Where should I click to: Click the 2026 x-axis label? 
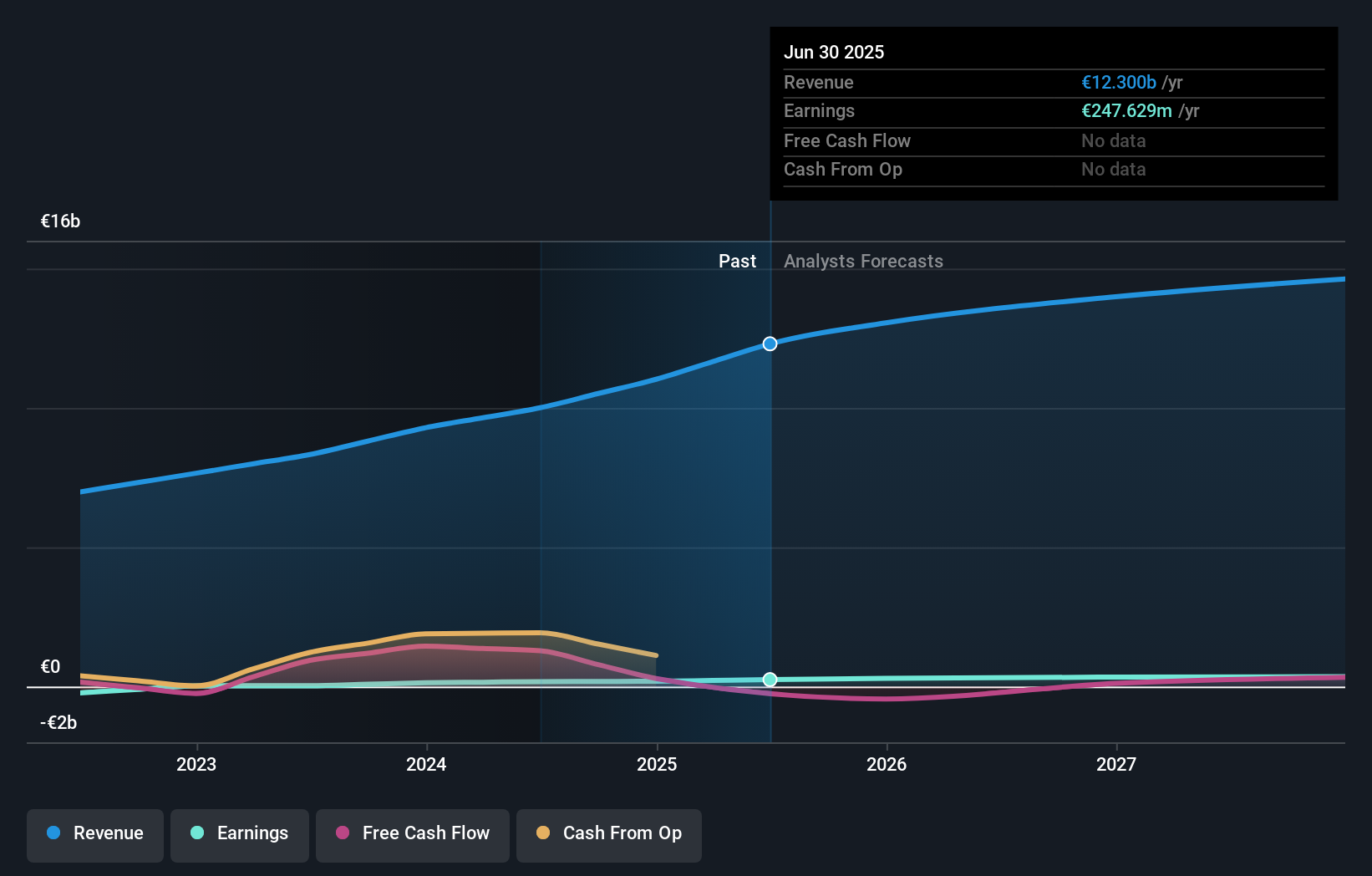click(x=887, y=764)
